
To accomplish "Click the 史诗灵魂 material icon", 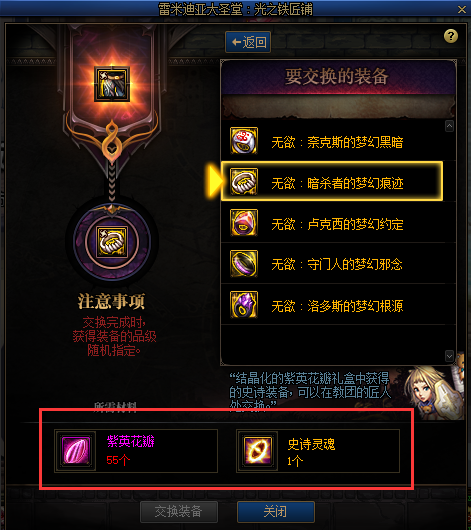I will 257,451.
